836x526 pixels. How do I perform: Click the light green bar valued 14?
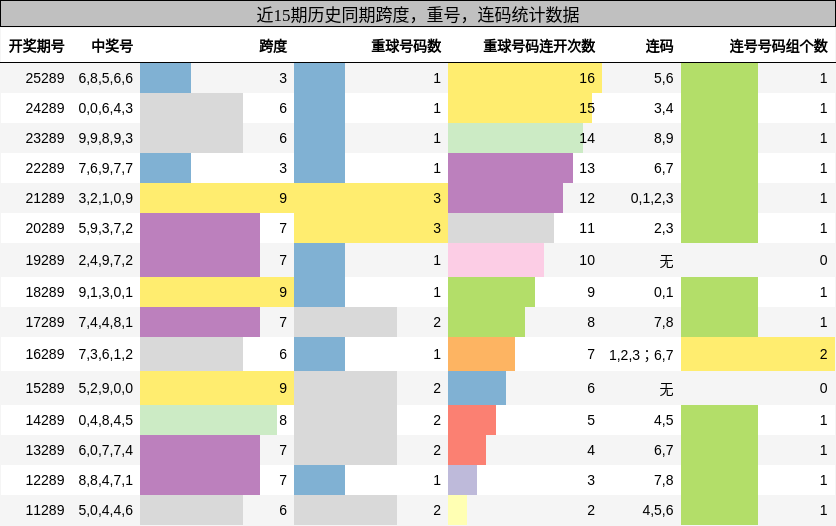[515, 138]
